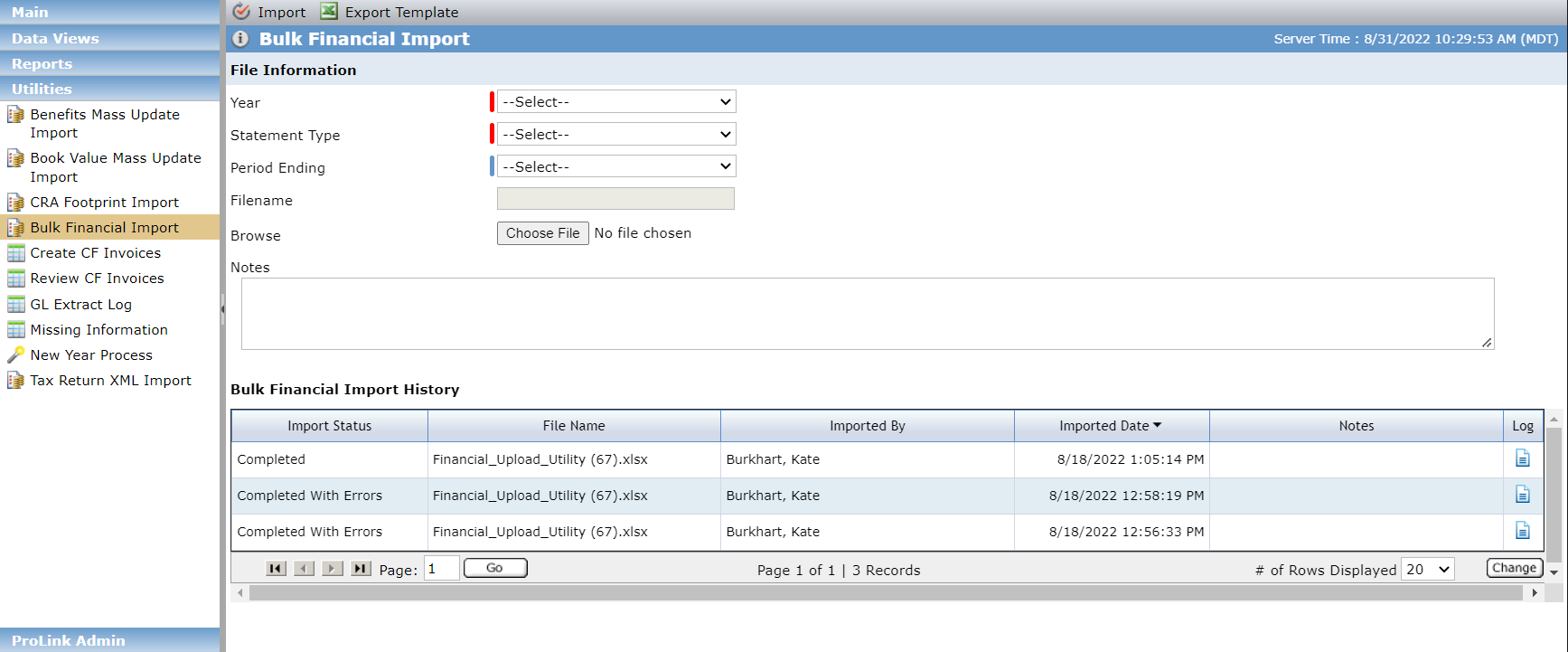The width and height of the screenshot is (1568, 652).
Task: Sort by Imported Date column header
Action: [1112, 426]
